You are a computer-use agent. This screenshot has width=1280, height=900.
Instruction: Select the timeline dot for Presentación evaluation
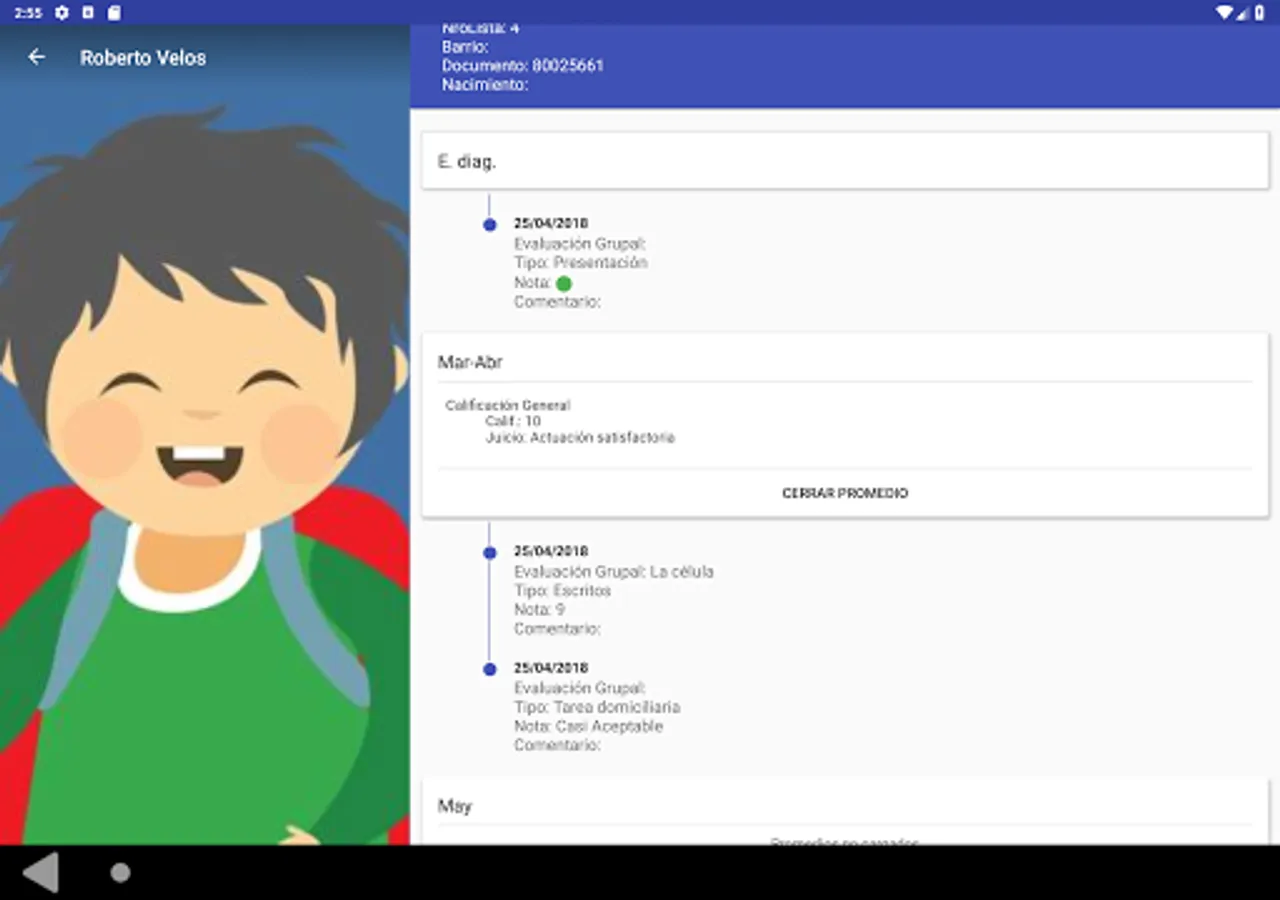[x=489, y=225]
